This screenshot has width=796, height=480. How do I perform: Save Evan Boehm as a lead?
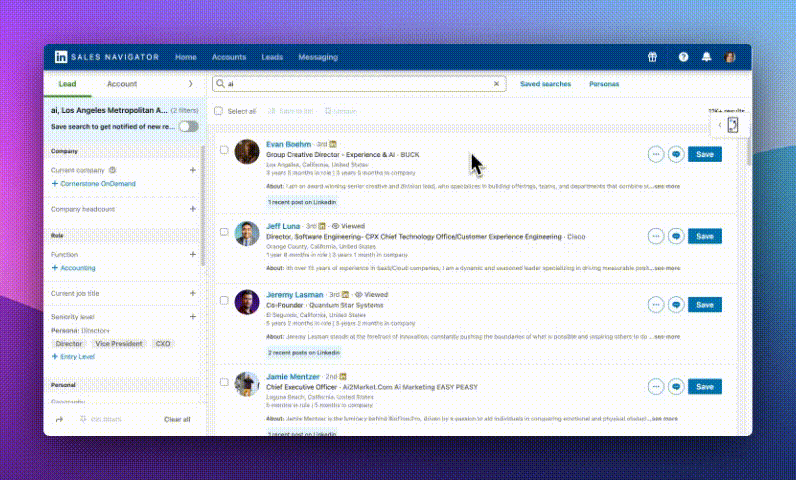tap(705, 154)
